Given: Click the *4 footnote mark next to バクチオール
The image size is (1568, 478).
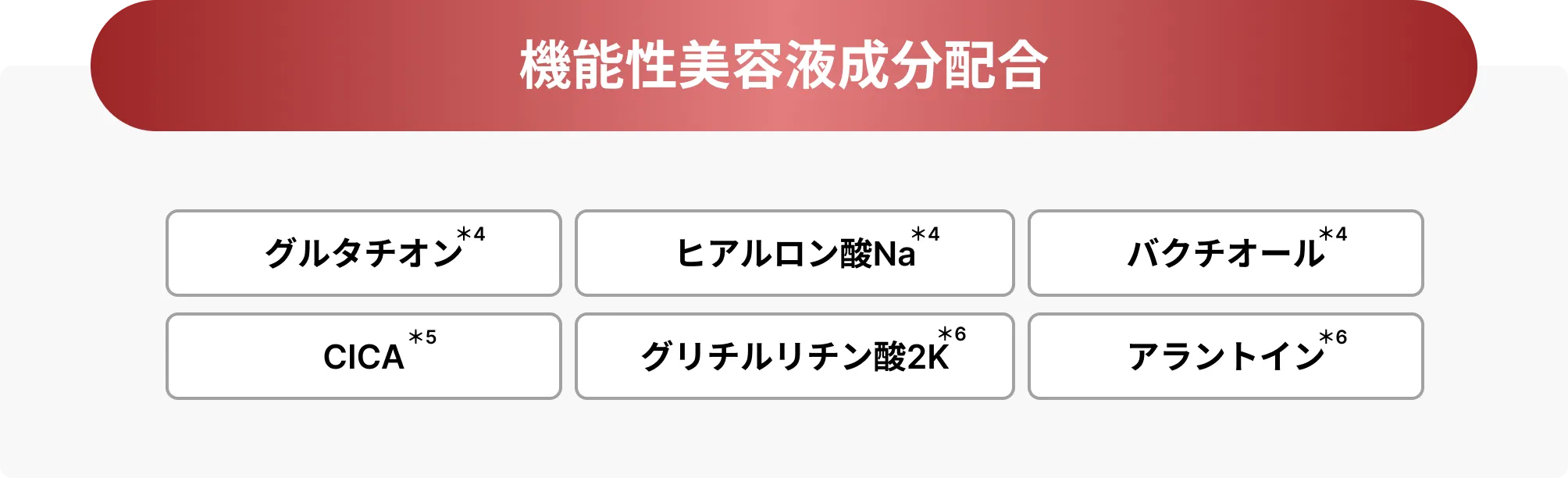Looking at the screenshot, I should click(1333, 234).
